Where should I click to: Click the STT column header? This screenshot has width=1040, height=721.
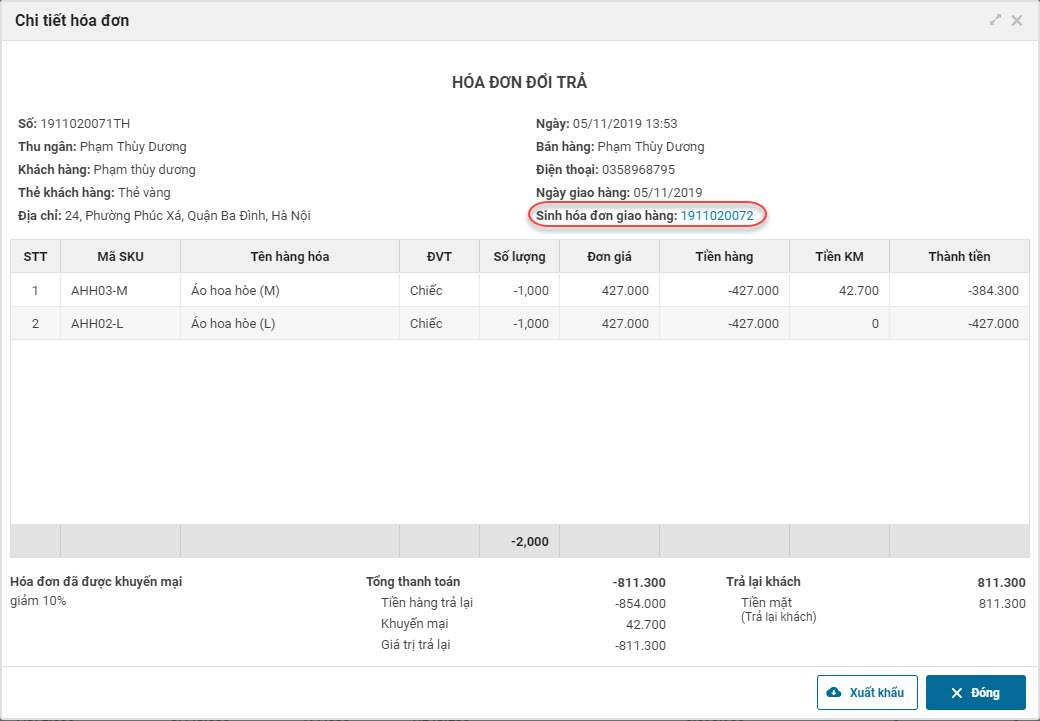[x=35, y=257]
